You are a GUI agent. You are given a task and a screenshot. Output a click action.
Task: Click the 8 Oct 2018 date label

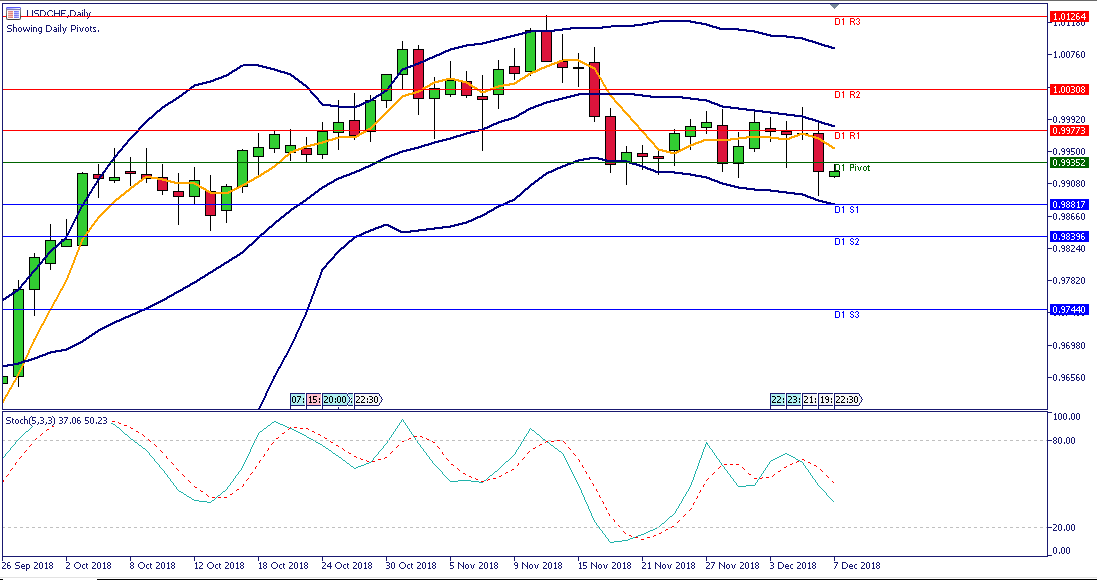click(151, 565)
